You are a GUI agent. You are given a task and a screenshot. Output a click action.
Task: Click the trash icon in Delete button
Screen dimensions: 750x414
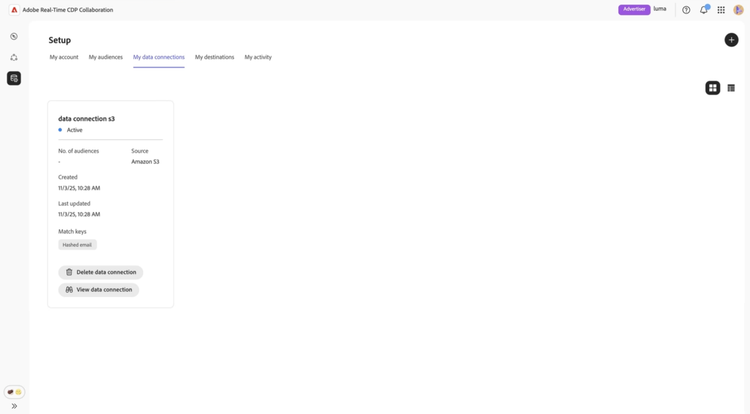click(x=69, y=272)
